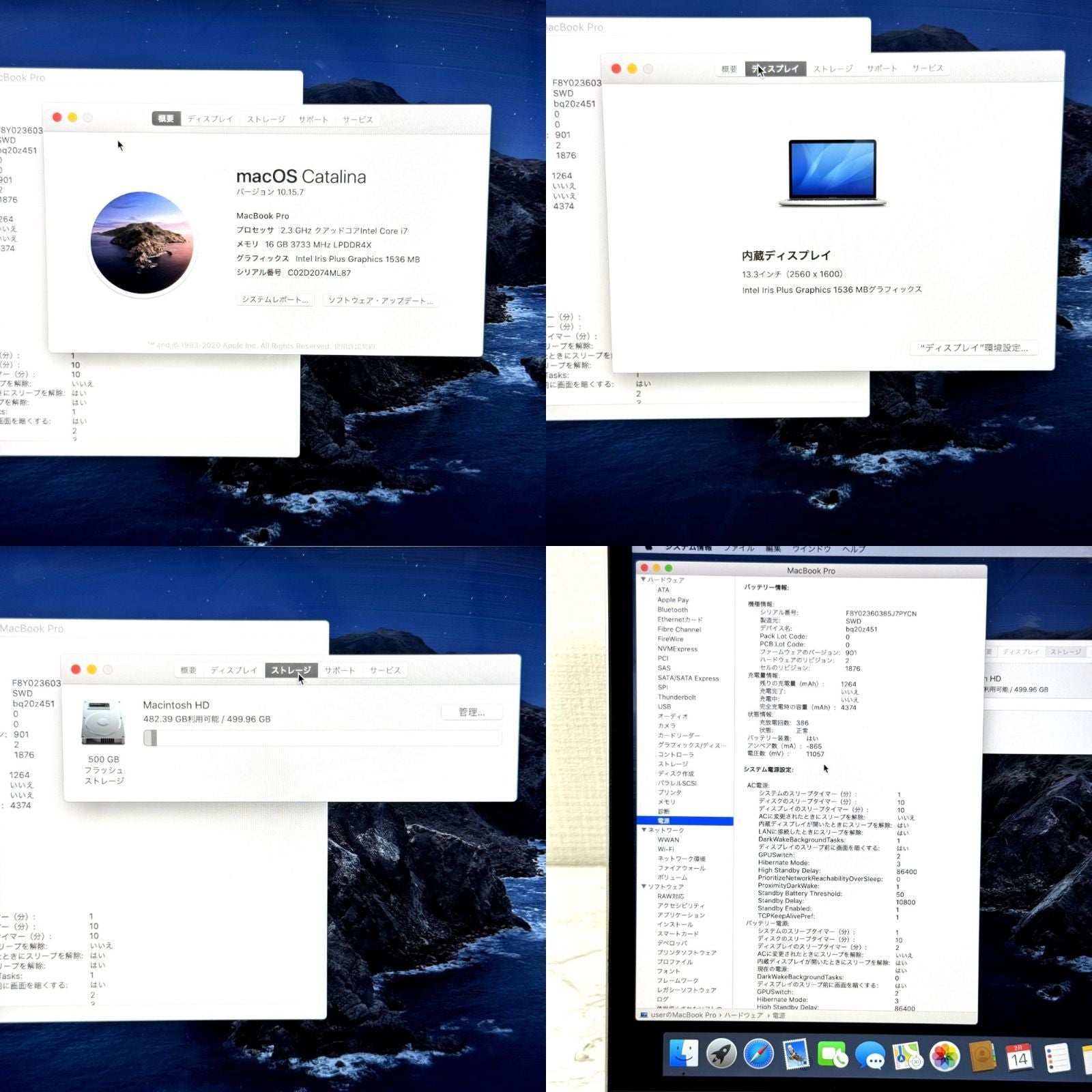Select カードリーダー in sidebar
The width and height of the screenshot is (1092, 1092).
pyautogui.click(x=678, y=735)
